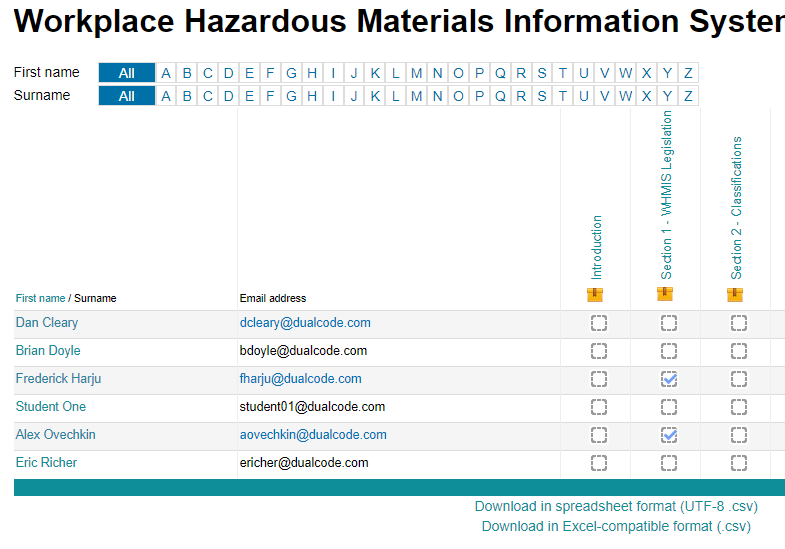Download in spreadsheet format (UTF-8 .csv)
785x549 pixels.
612,507
